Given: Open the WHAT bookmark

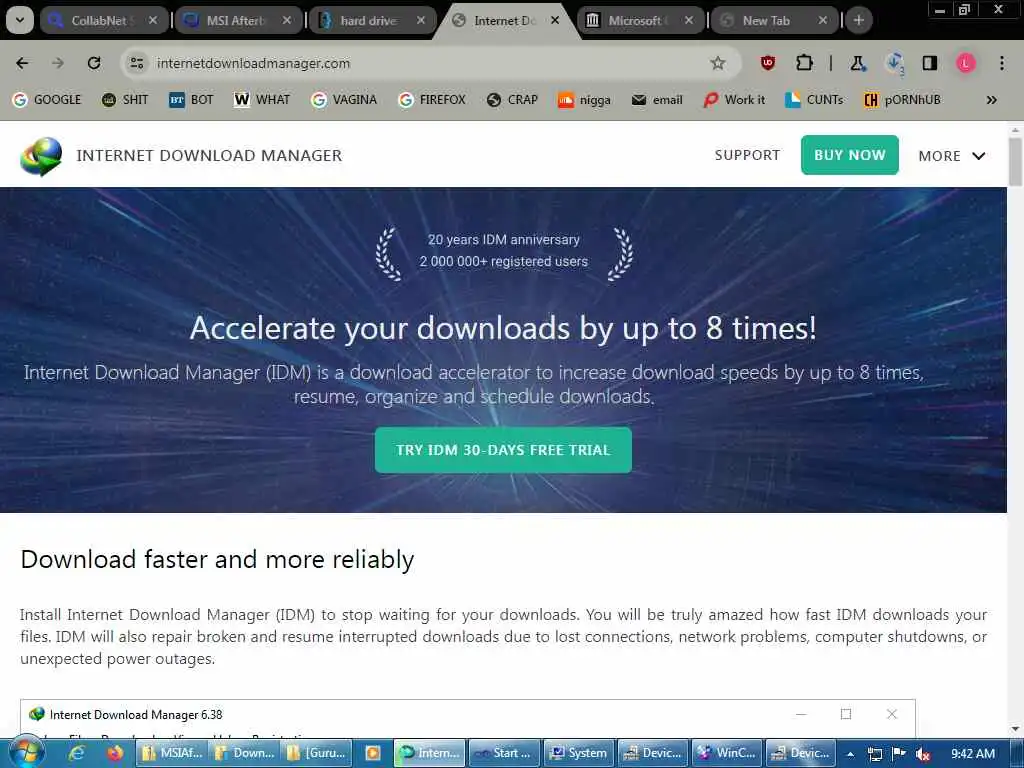Looking at the screenshot, I should tap(262, 100).
